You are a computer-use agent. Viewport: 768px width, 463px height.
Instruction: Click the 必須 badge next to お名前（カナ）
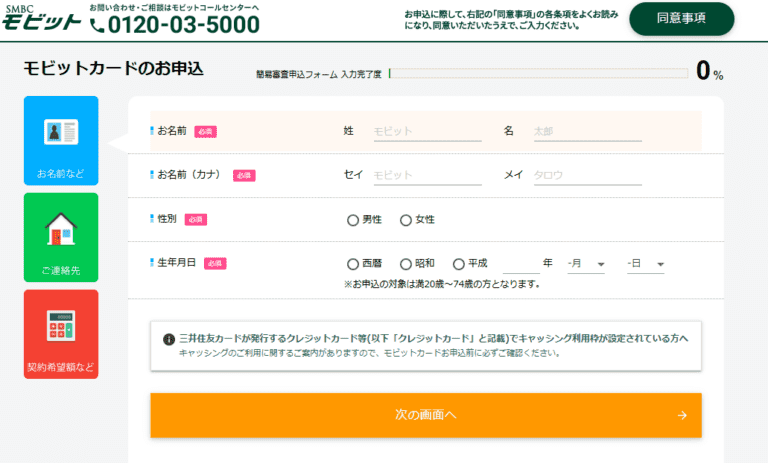pyautogui.click(x=244, y=175)
